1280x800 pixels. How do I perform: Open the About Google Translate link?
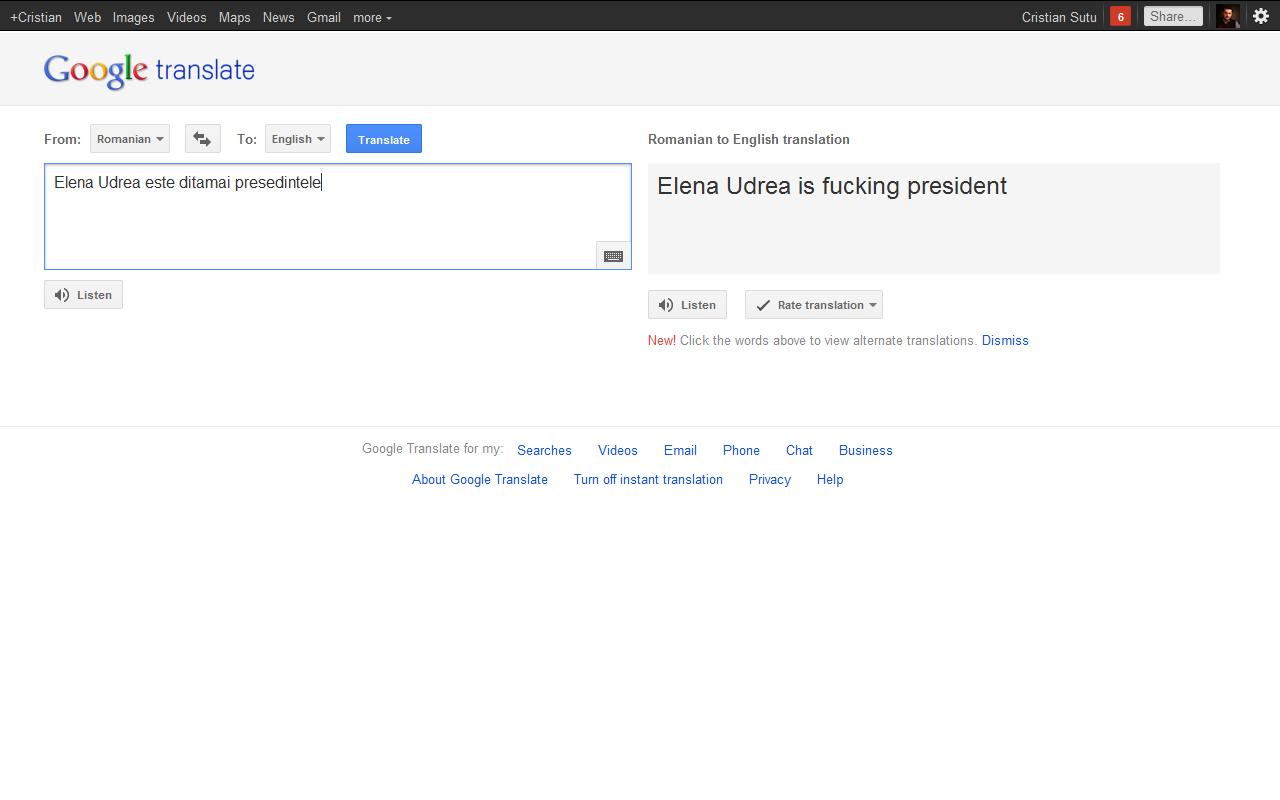click(479, 480)
